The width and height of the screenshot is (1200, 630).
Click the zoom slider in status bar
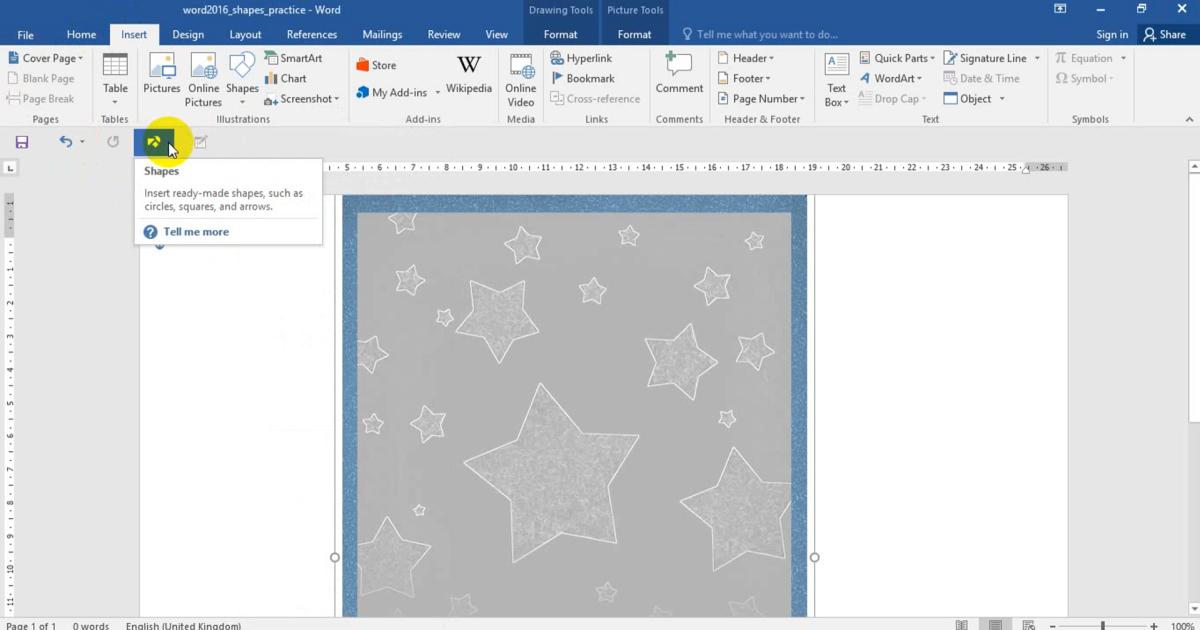pyautogui.click(x=1103, y=625)
